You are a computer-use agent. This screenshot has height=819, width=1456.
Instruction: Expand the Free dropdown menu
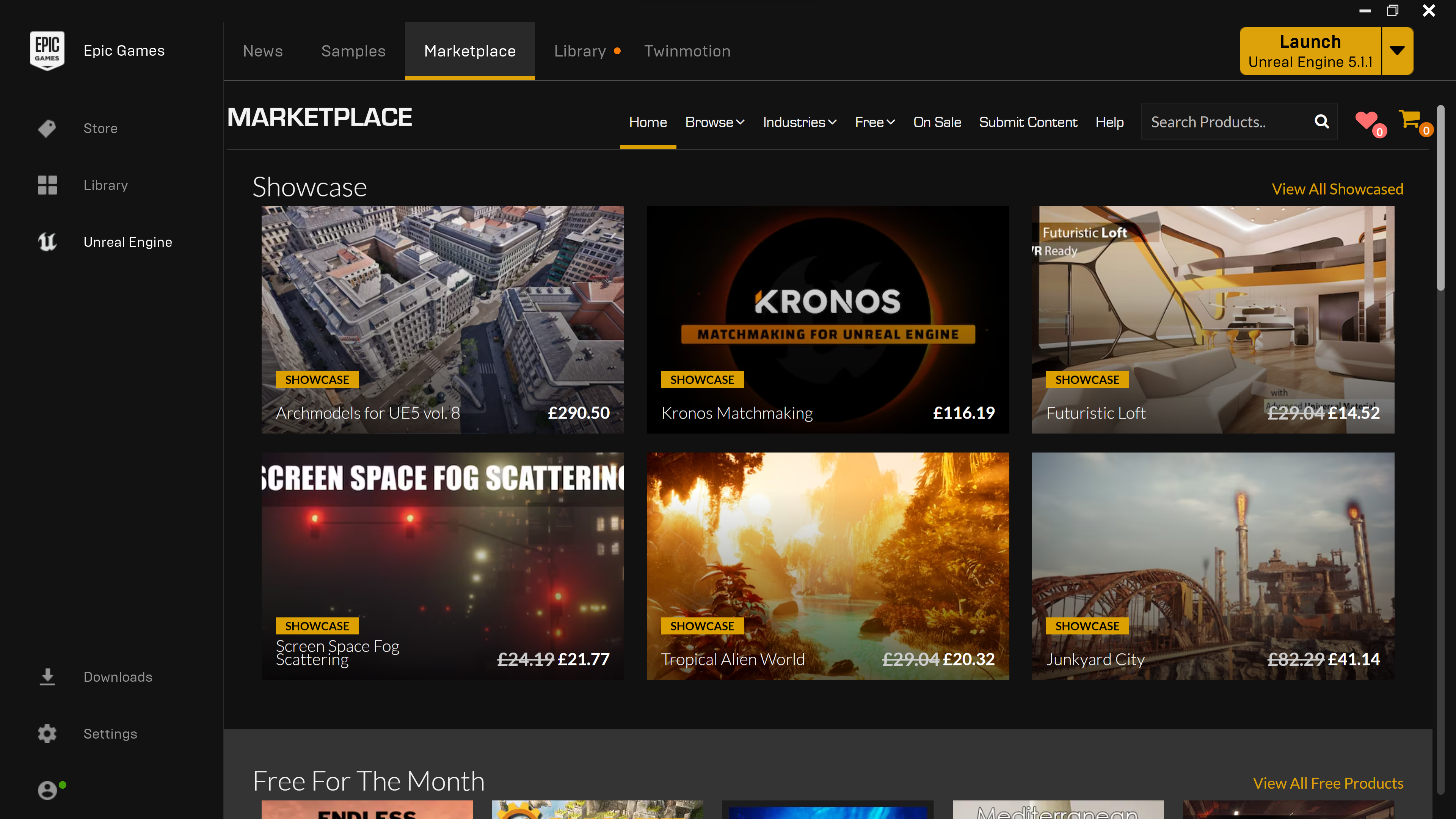click(x=874, y=122)
